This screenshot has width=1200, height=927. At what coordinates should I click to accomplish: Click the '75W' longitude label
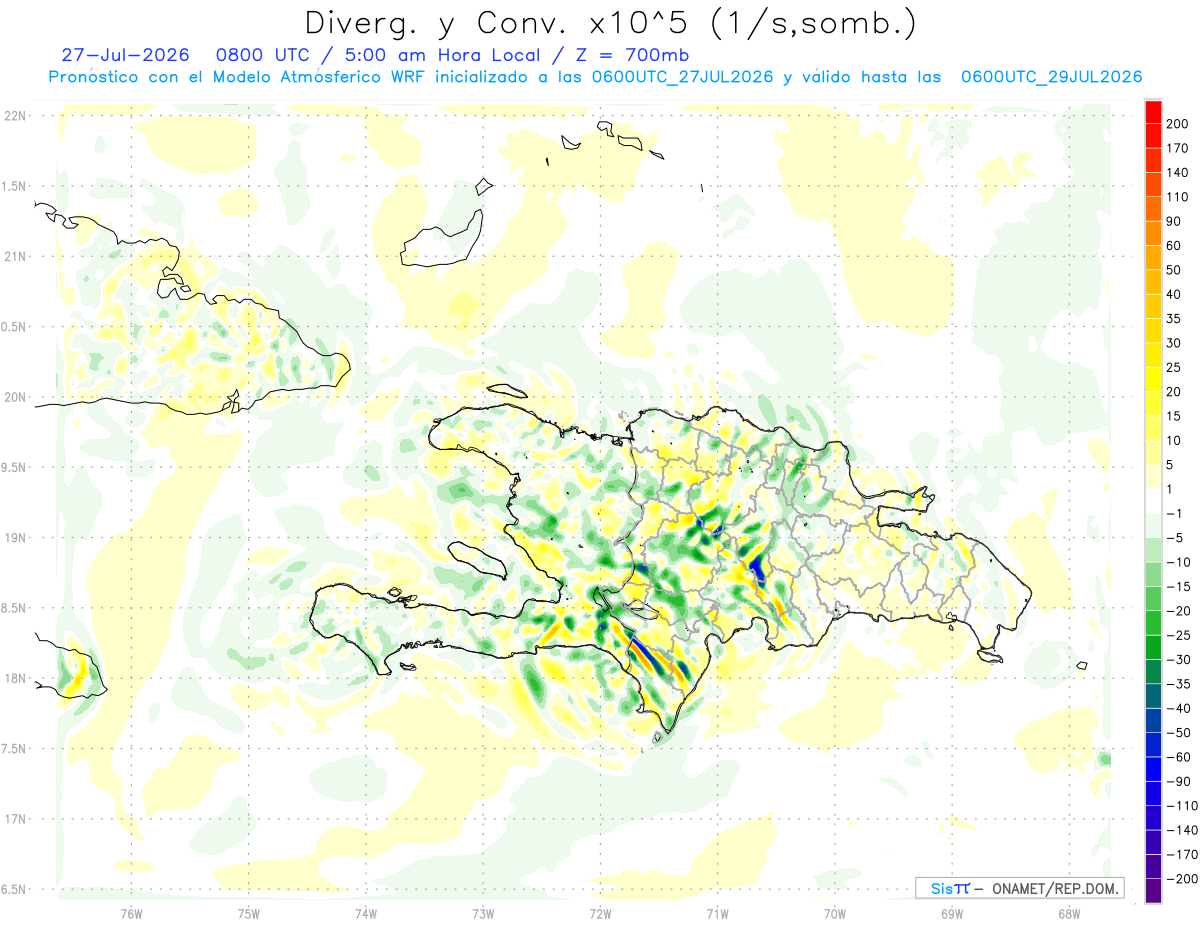[249, 912]
